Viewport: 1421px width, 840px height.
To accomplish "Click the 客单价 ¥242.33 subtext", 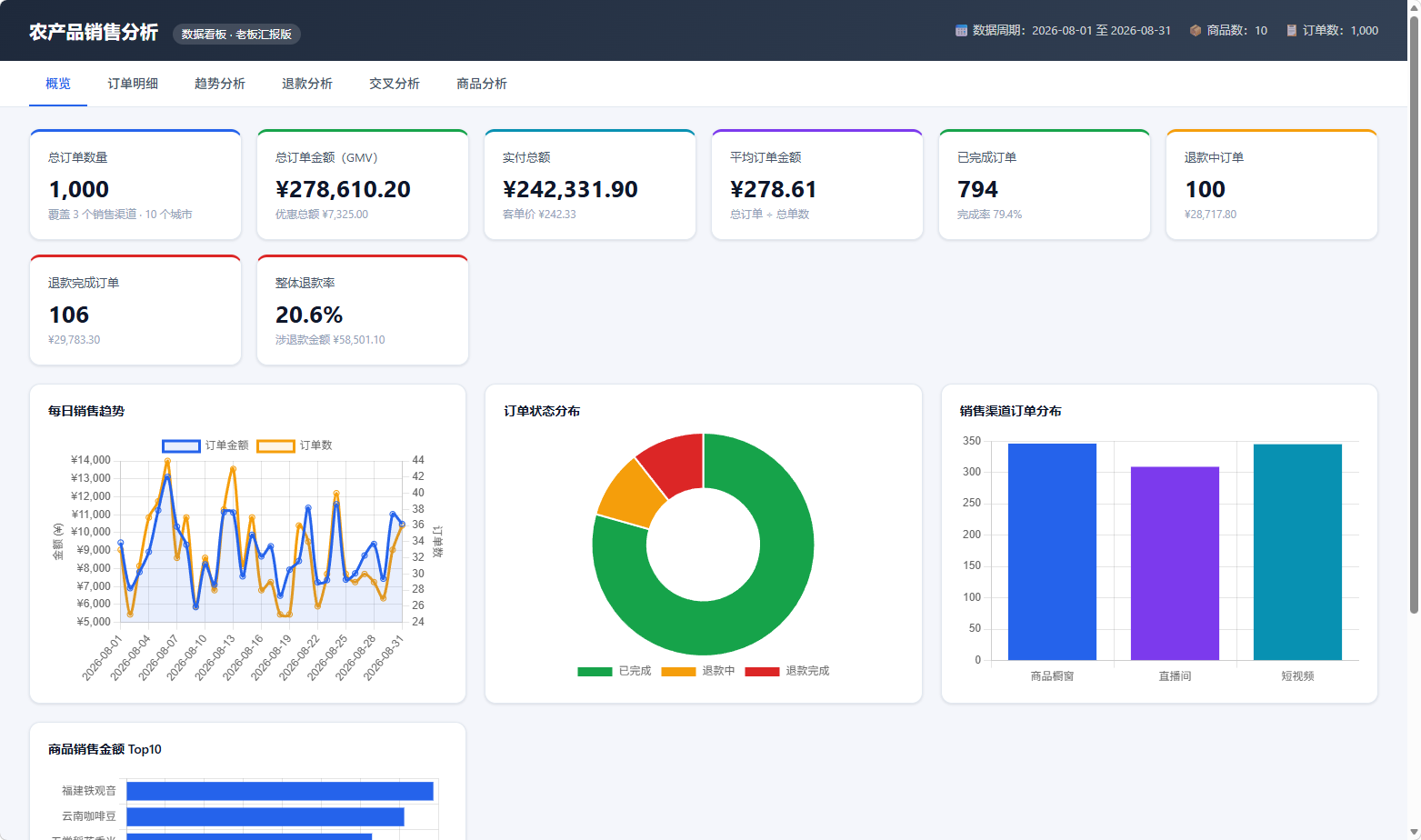I will 539,215.
